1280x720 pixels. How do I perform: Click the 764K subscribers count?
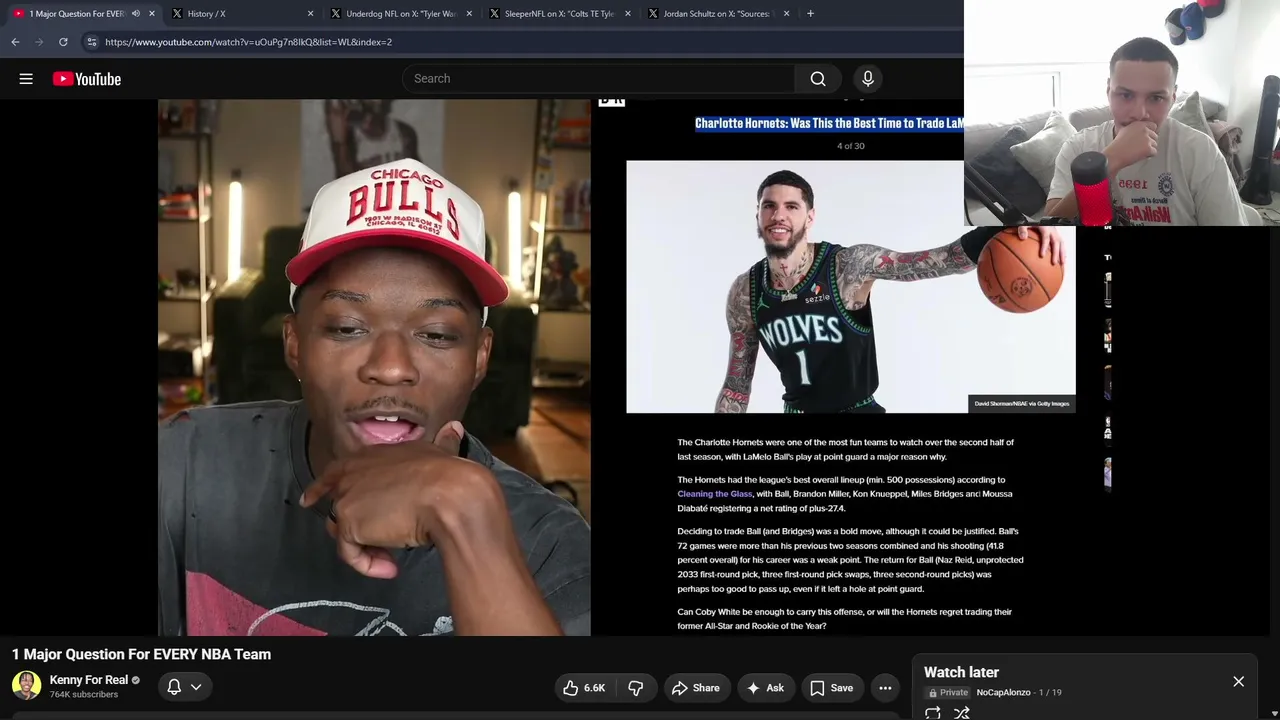(x=84, y=695)
